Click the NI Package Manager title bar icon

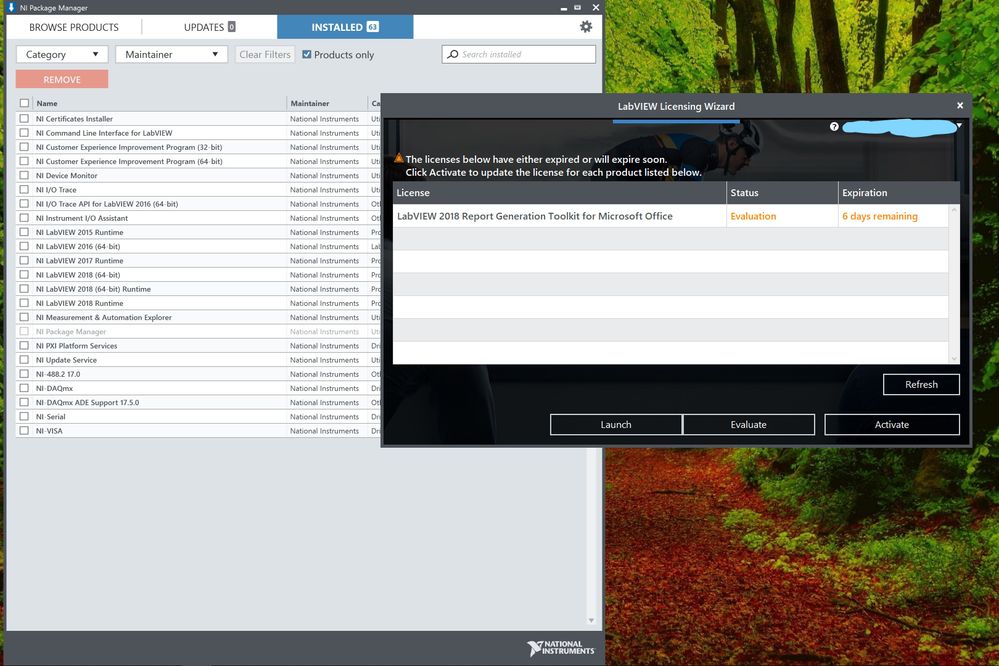(11, 7)
